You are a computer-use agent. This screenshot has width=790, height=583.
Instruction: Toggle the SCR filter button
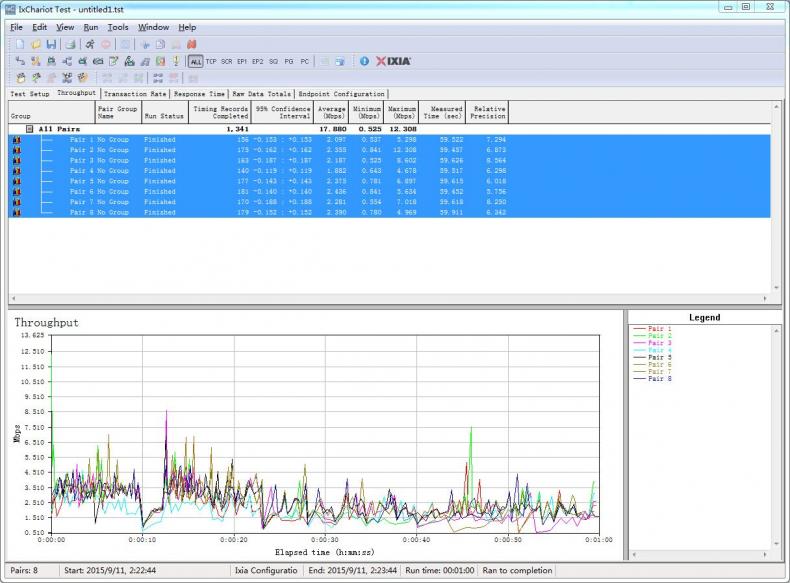(227, 61)
